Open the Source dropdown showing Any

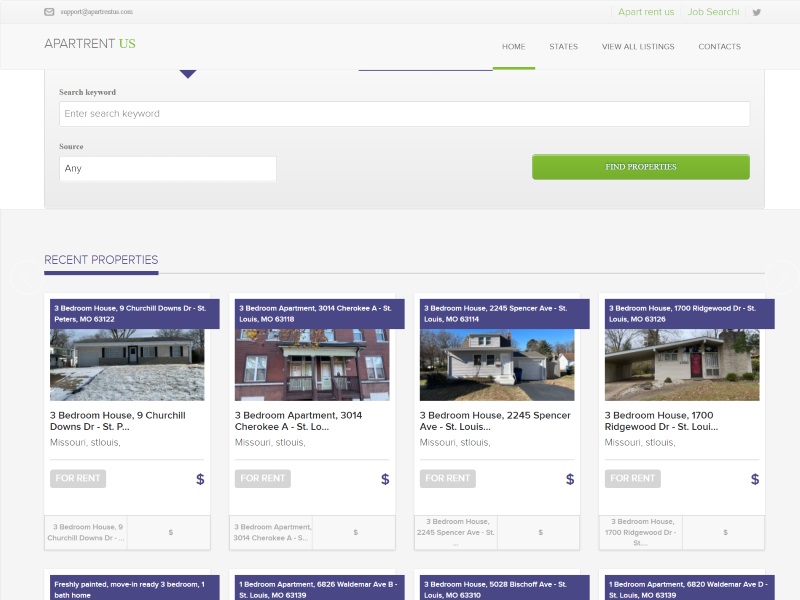(167, 168)
